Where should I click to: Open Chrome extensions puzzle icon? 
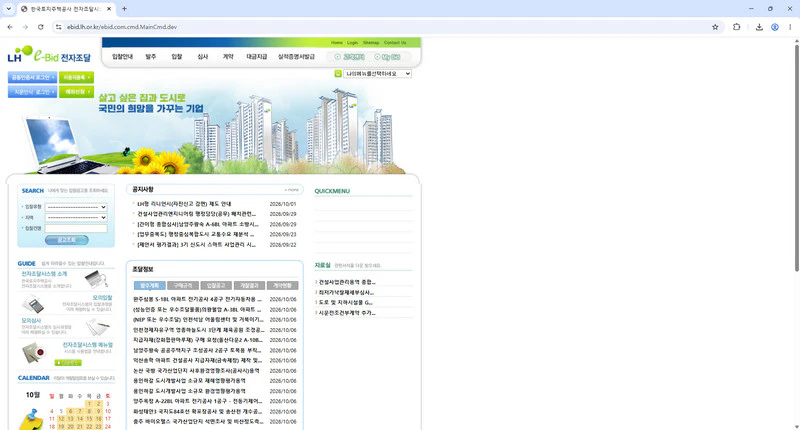(x=736, y=27)
